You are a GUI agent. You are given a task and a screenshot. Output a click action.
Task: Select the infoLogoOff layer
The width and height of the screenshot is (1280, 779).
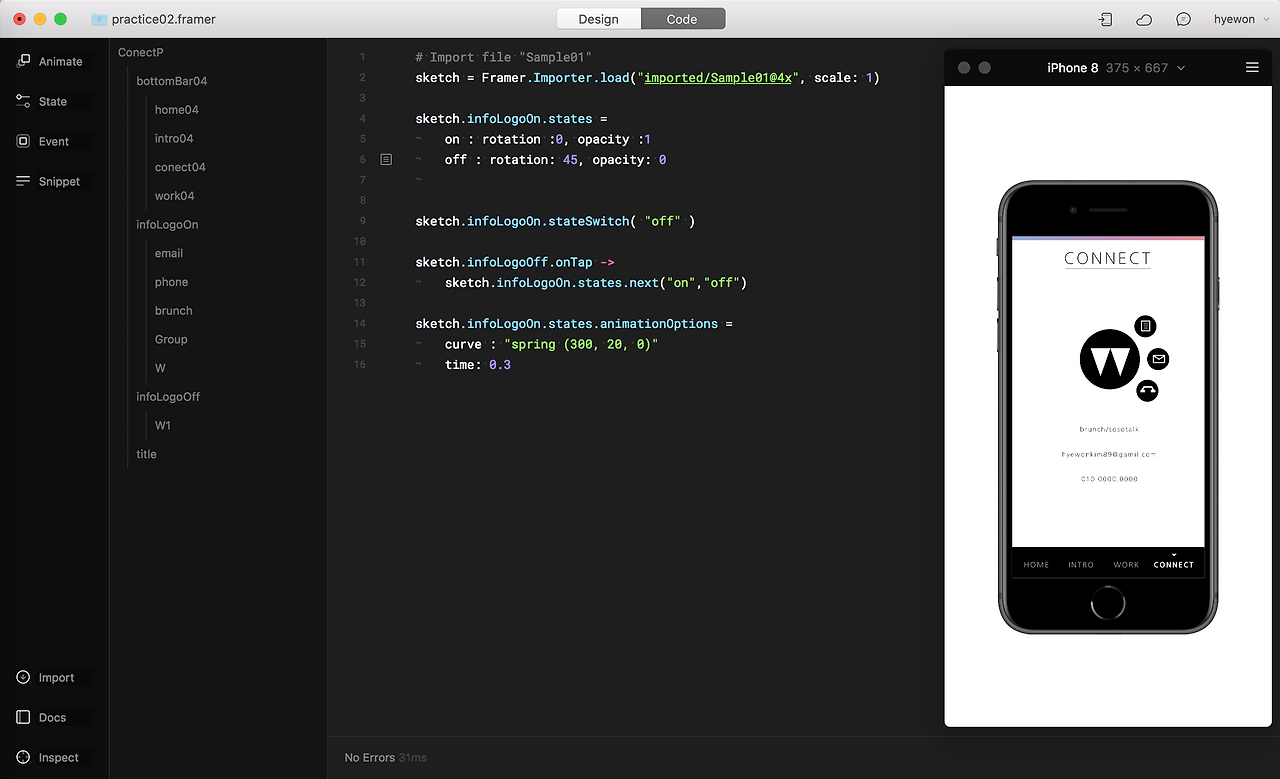click(168, 397)
